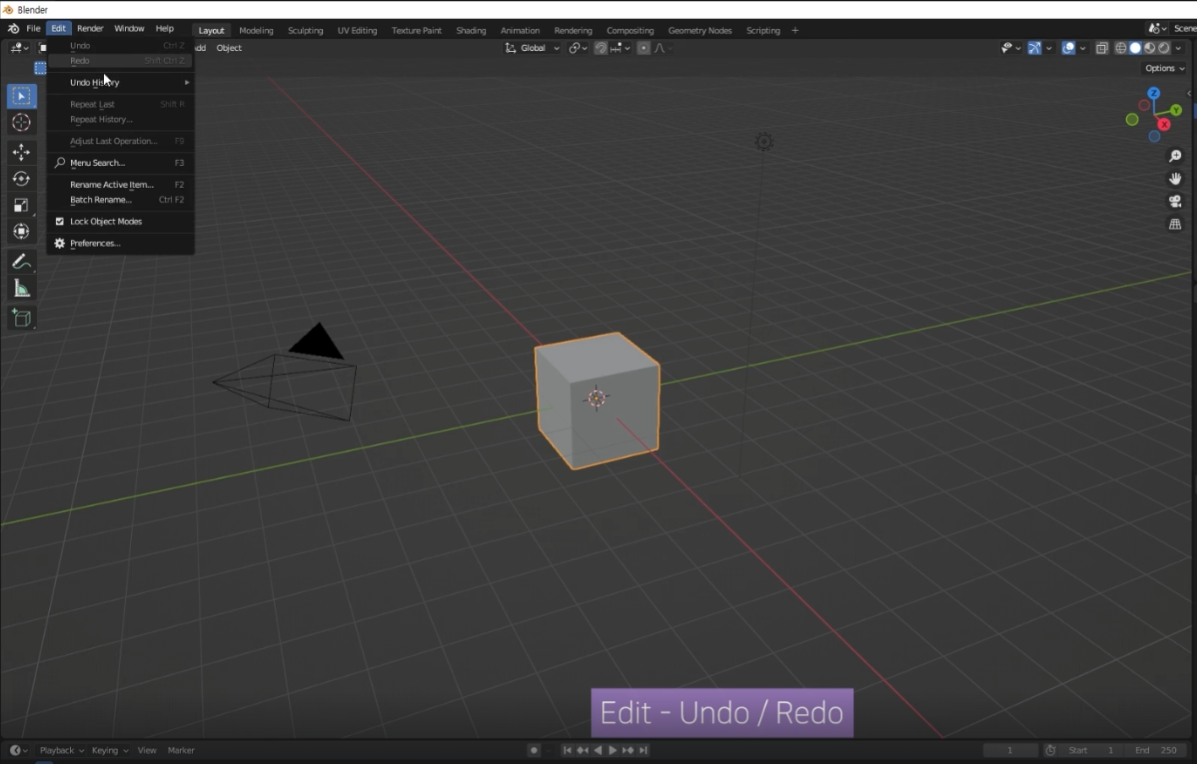Open pivot point dropdown

tap(578, 48)
